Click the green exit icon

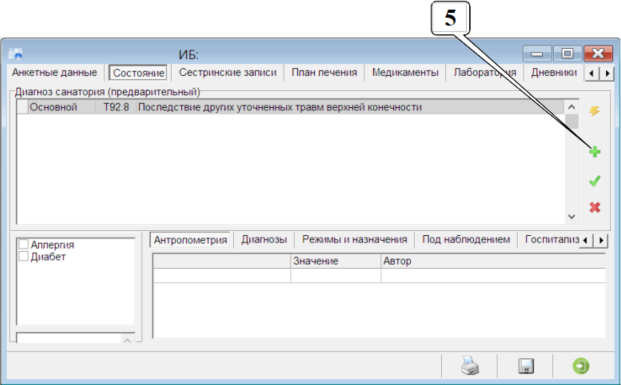(581, 366)
